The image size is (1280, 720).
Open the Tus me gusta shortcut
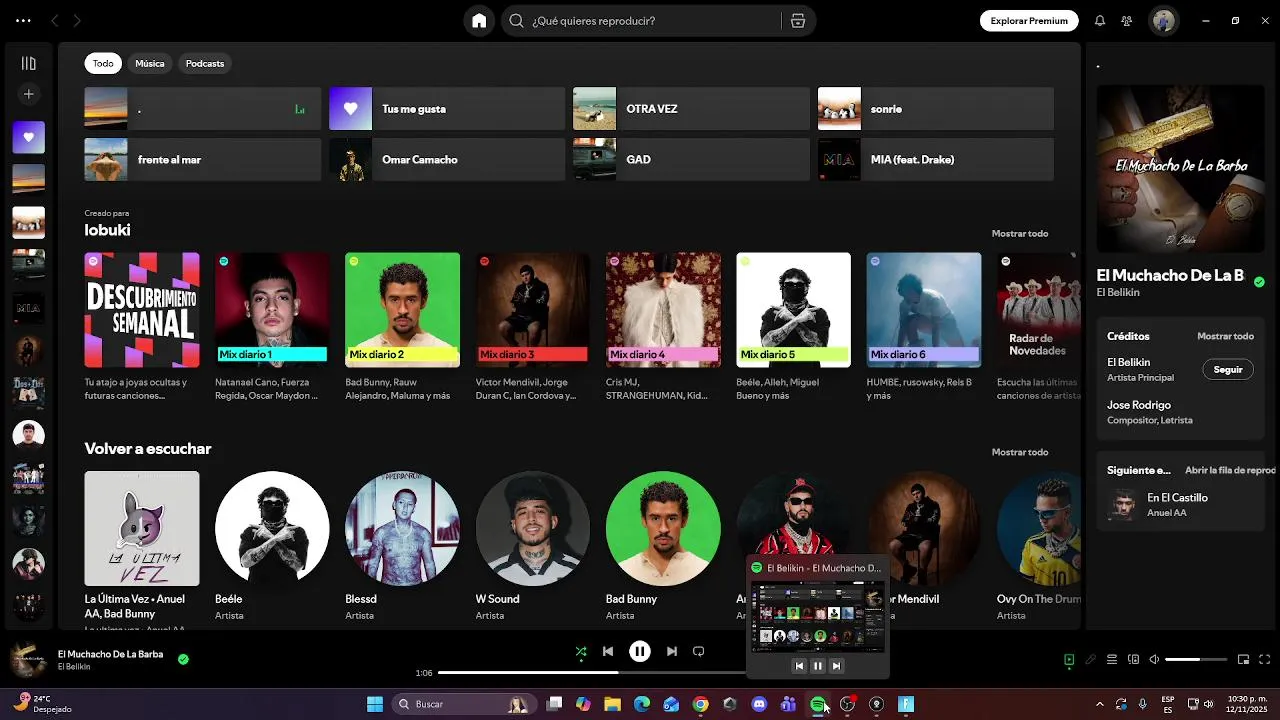tap(447, 109)
